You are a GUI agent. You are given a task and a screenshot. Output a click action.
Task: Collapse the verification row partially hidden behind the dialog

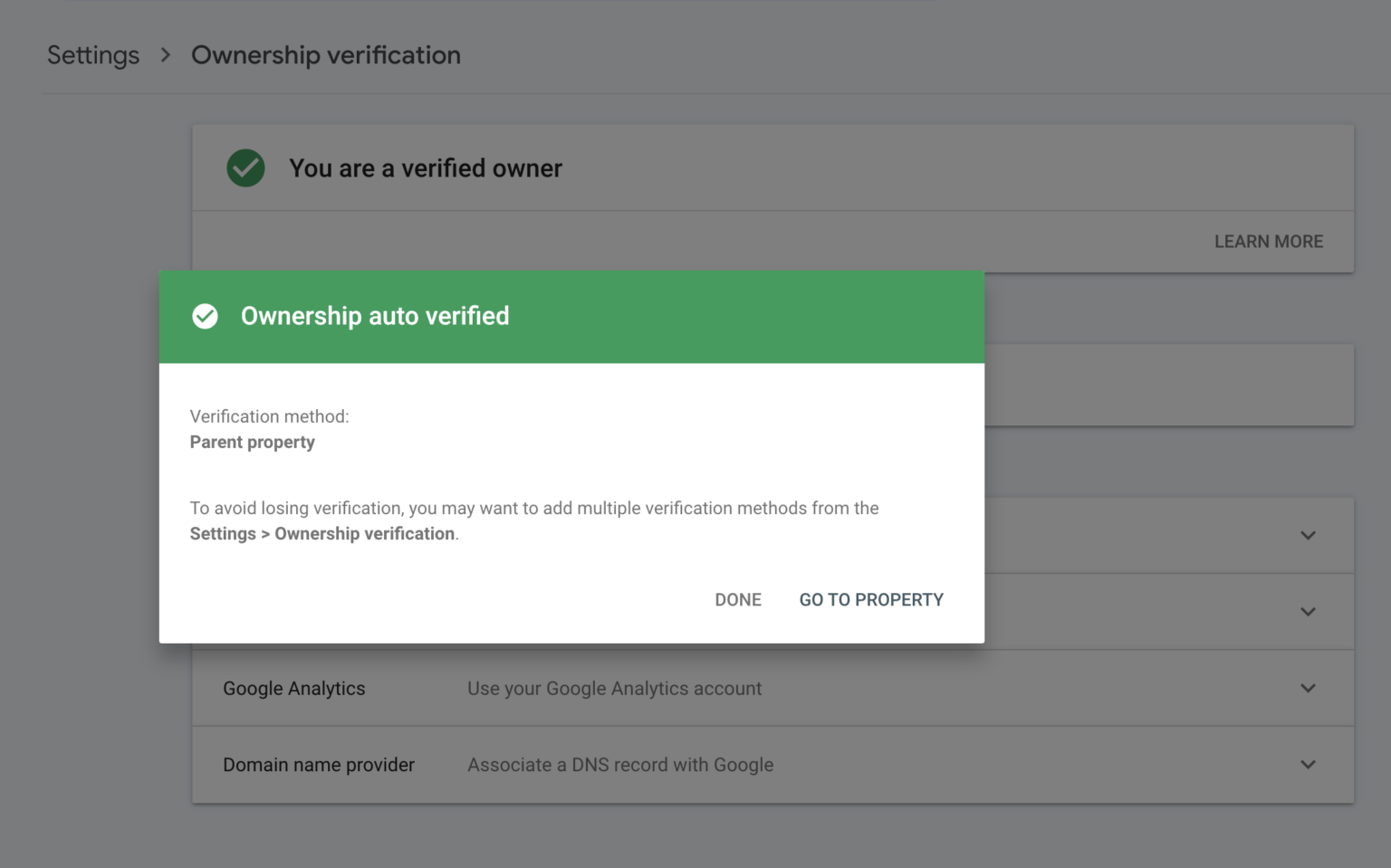[x=1308, y=535]
